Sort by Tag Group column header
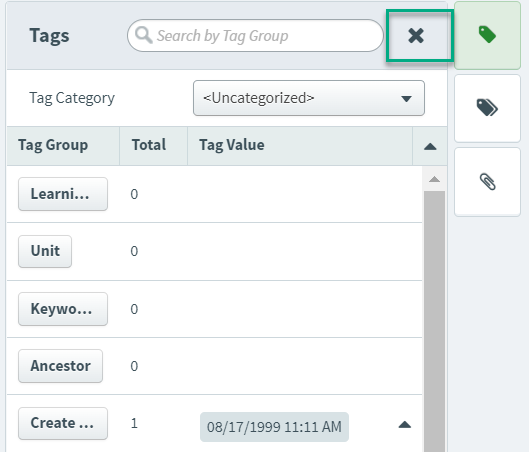The height and width of the screenshot is (452, 529). tap(53, 145)
